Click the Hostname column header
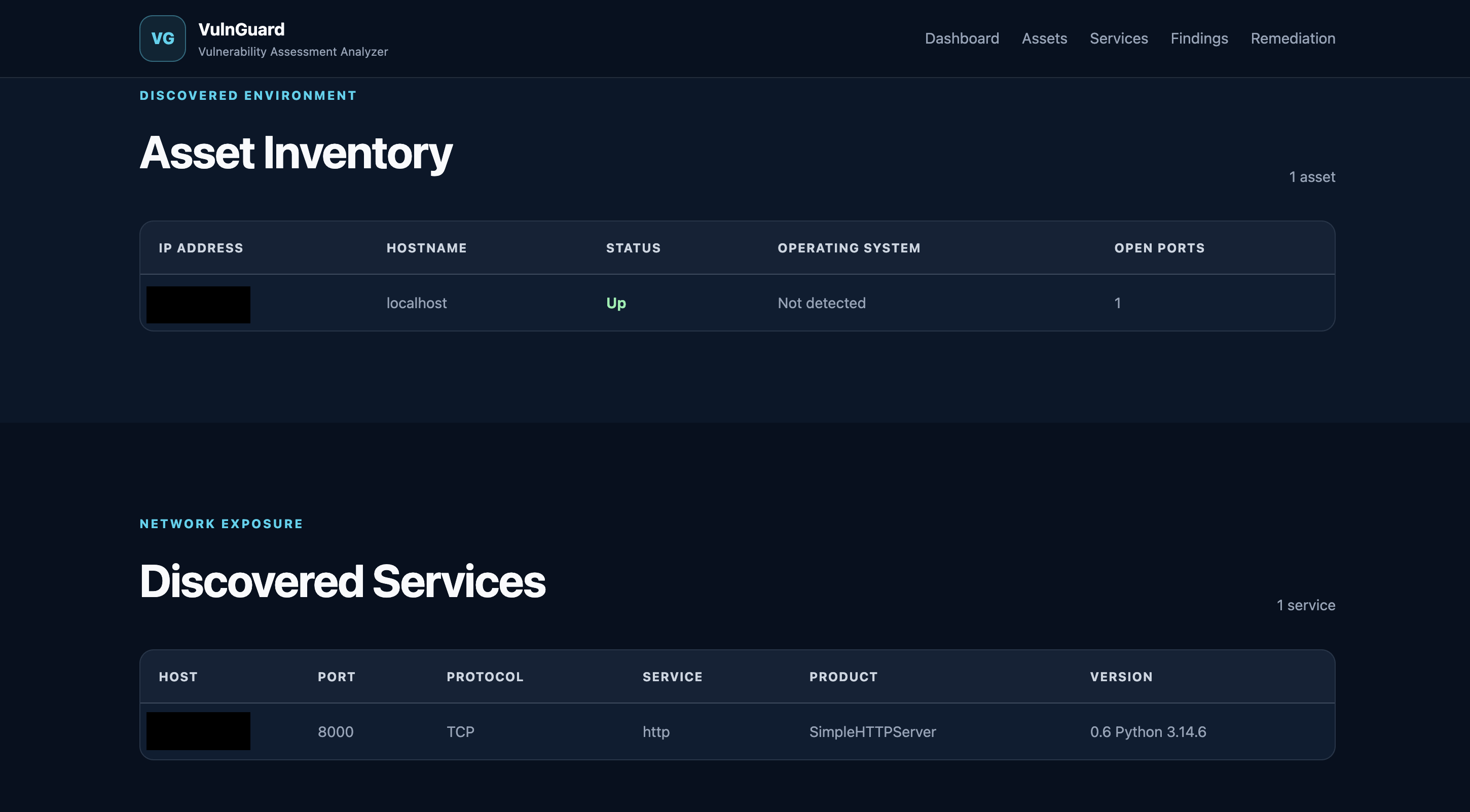The image size is (1470, 812). point(426,248)
